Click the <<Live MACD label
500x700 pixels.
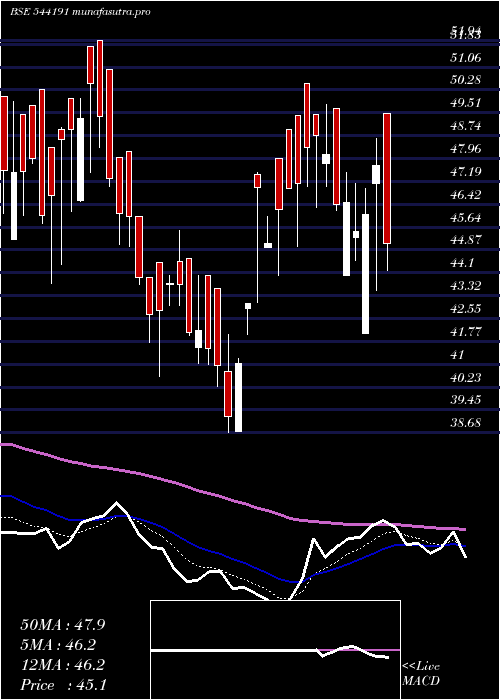[421, 674]
